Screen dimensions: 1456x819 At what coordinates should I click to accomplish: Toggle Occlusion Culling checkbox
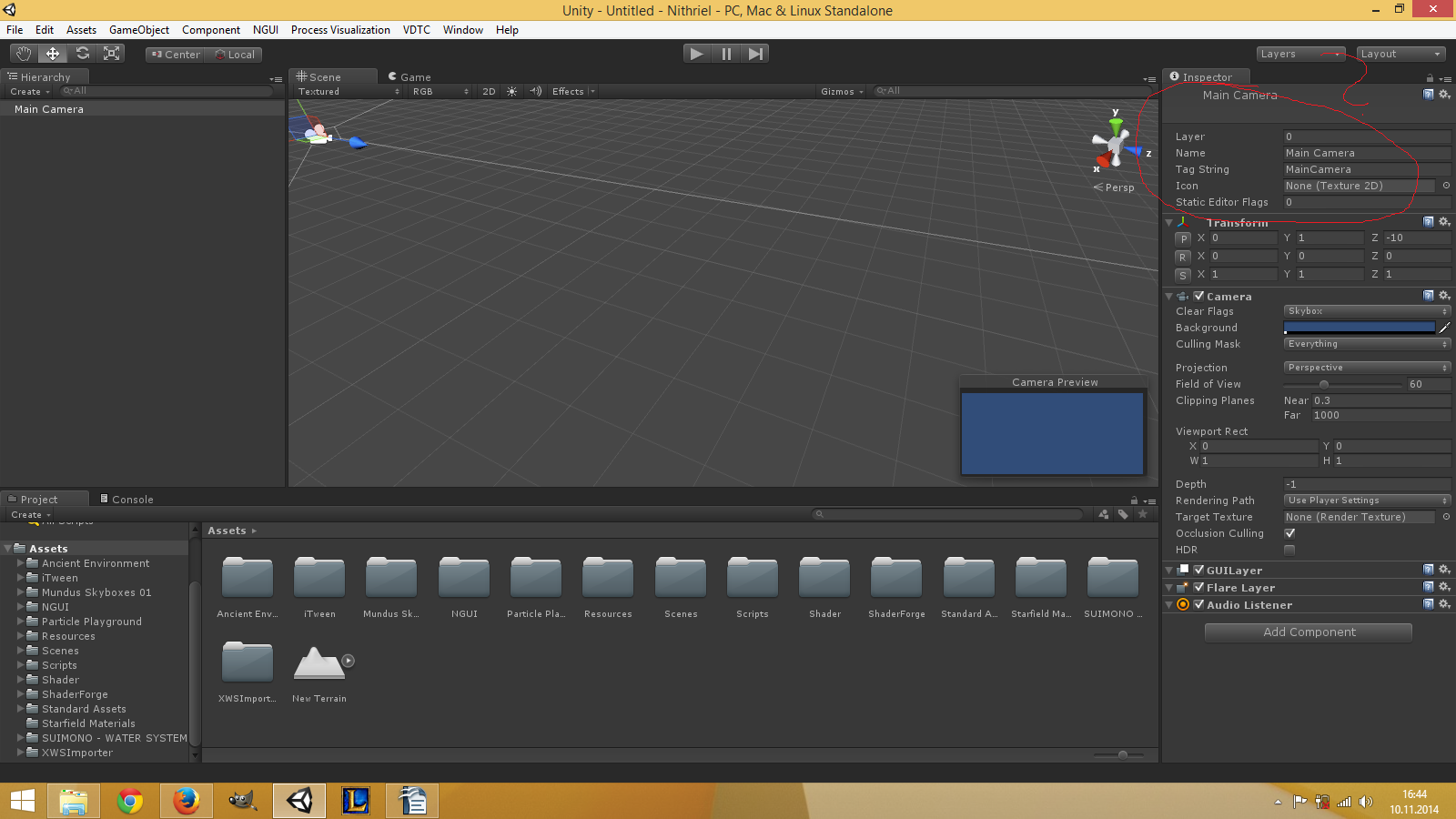[1289, 533]
